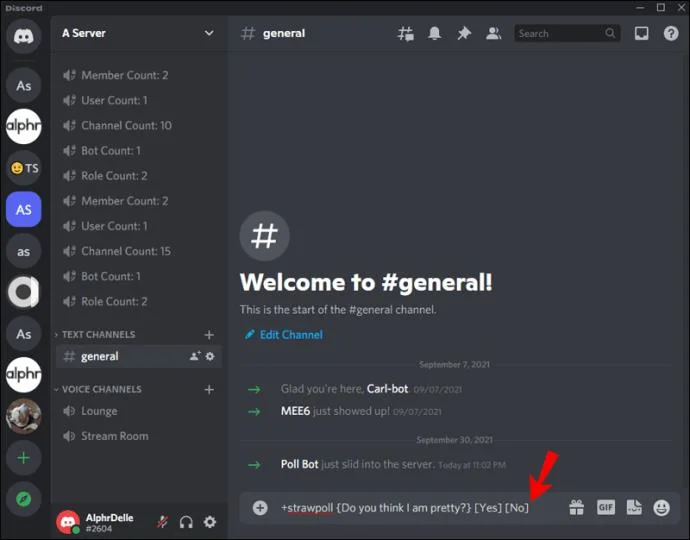Select the photo avatar server icon
This screenshot has width=690, height=540.
tap(24, 416)
